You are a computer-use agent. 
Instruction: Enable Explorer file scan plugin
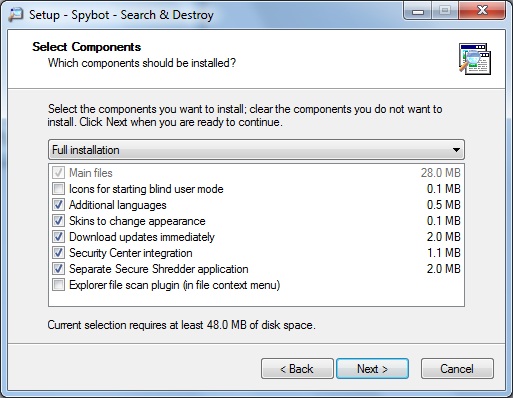coord(58,285)
